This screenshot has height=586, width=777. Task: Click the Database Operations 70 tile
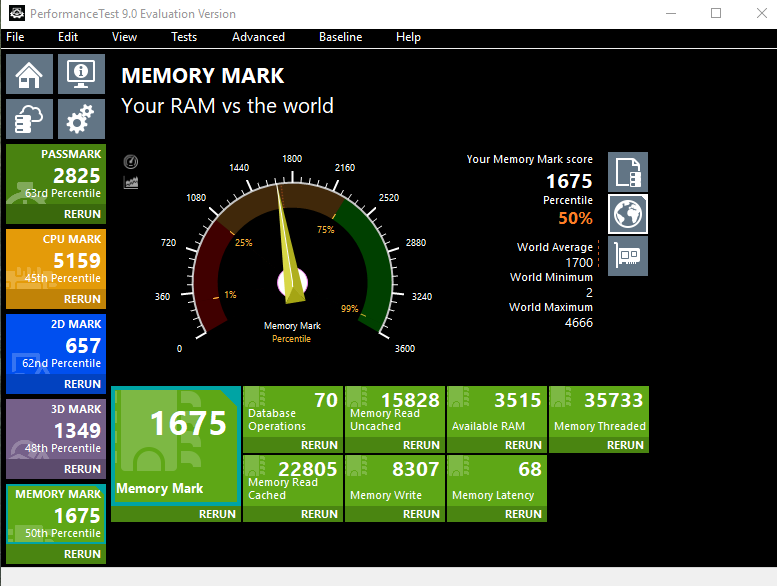(x=293, y=412)
